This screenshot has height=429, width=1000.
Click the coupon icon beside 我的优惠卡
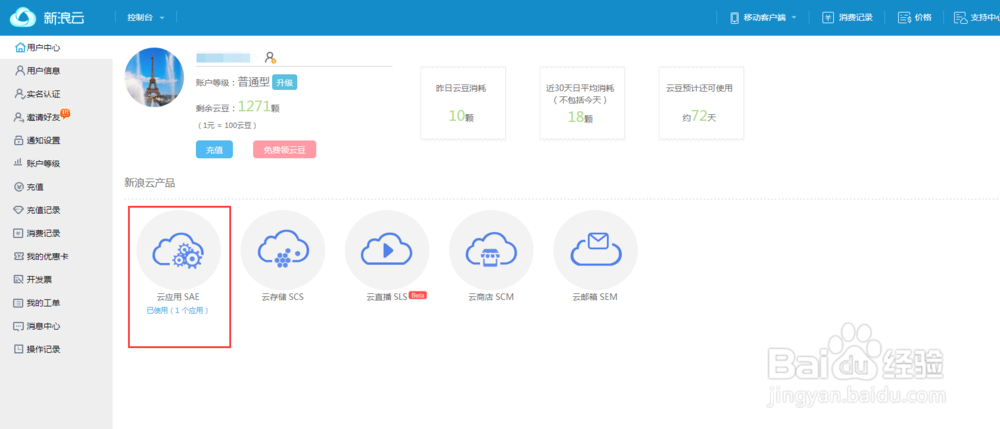tap(19, 256)
